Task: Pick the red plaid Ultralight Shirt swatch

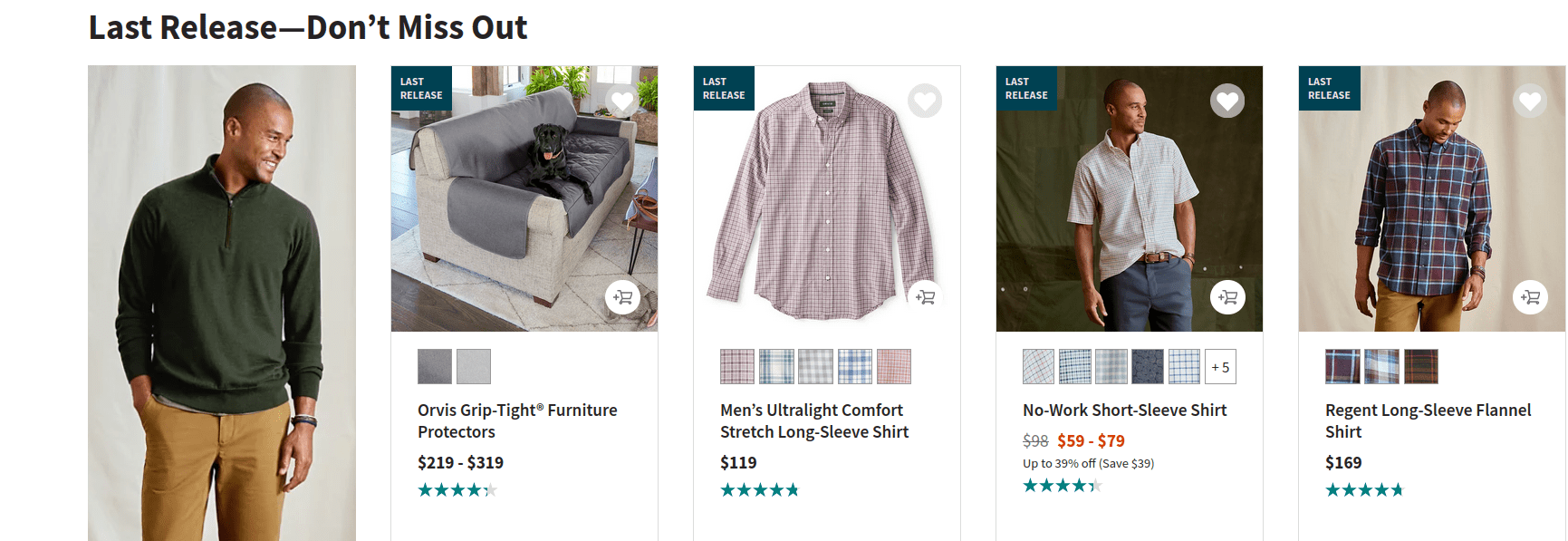Action: (894, 367)
